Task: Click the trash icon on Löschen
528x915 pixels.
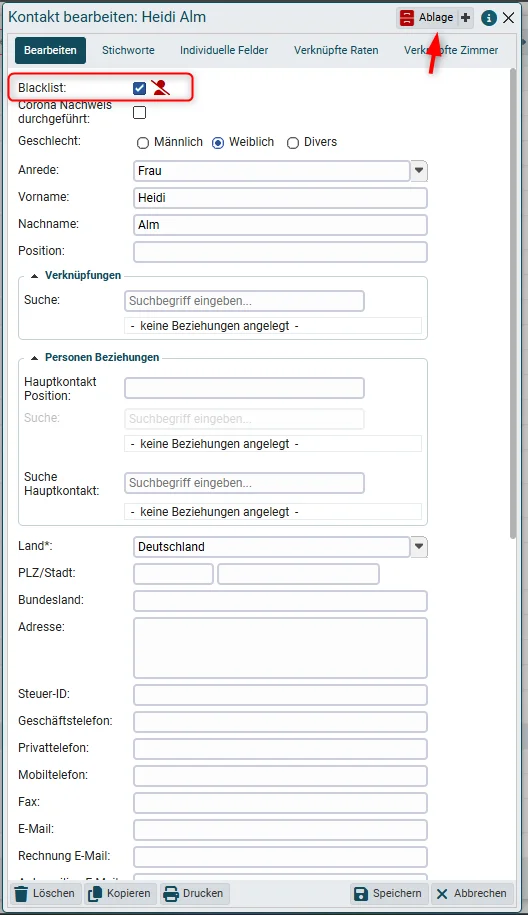Action: coord(21,893)
